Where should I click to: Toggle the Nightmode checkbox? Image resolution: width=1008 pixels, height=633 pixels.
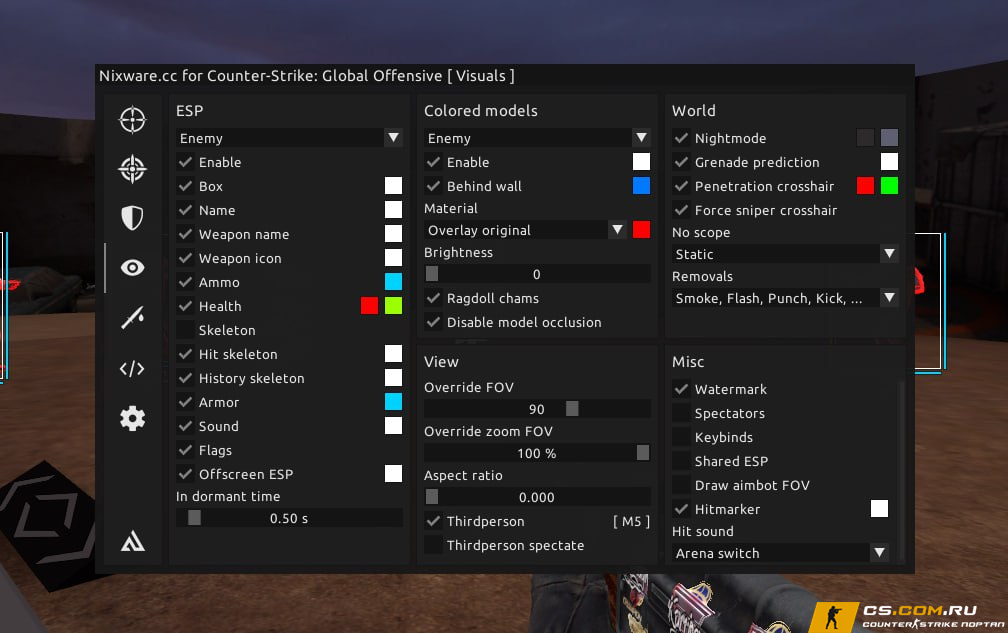(x=681, y=138)
